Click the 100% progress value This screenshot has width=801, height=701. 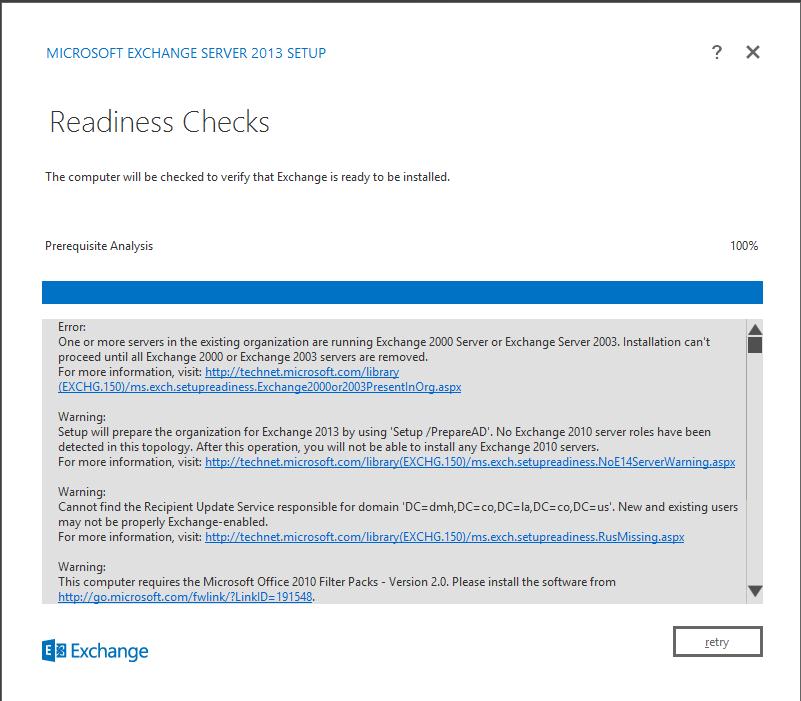point(744,246)
